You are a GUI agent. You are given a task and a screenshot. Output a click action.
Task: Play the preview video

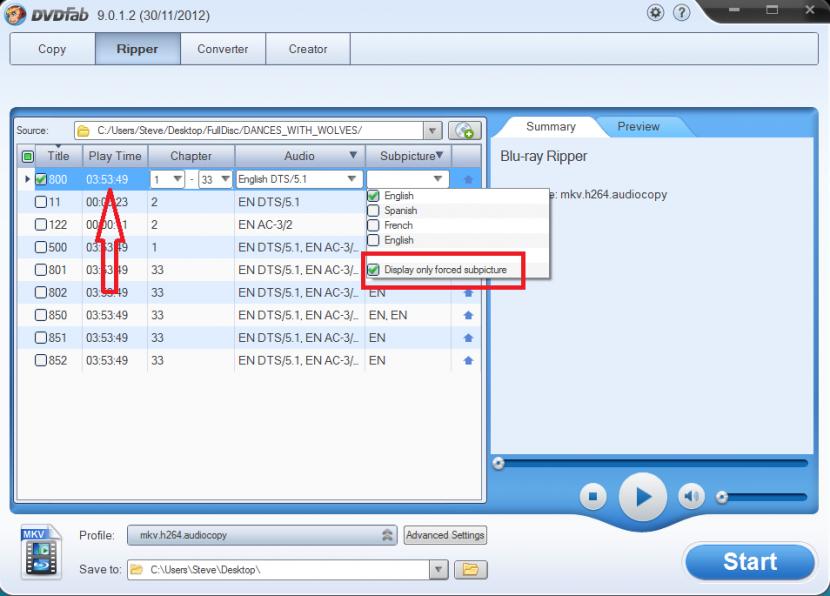(643, 497)
